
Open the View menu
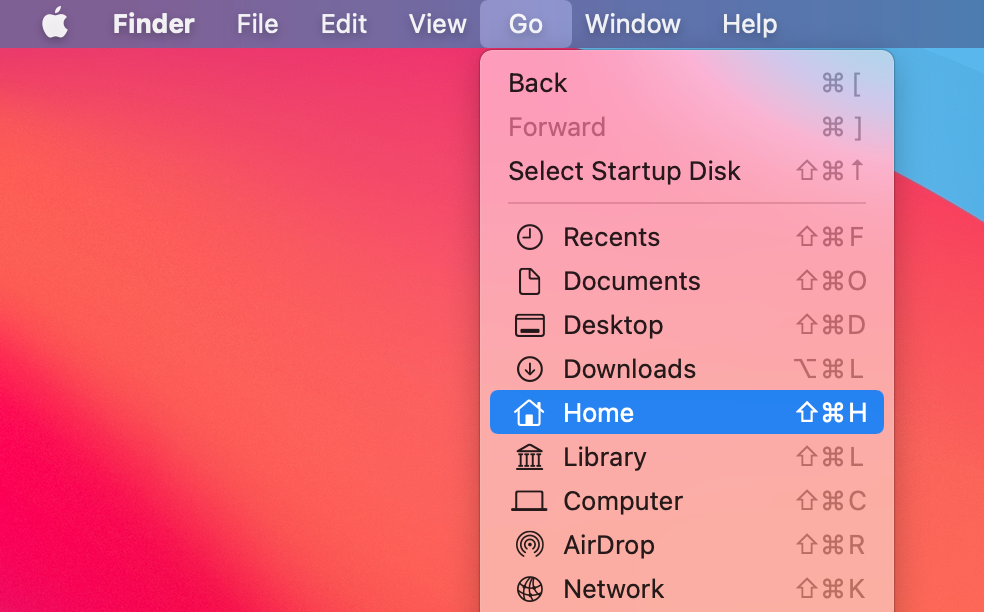pyautogui.click(x=437, y=24)
